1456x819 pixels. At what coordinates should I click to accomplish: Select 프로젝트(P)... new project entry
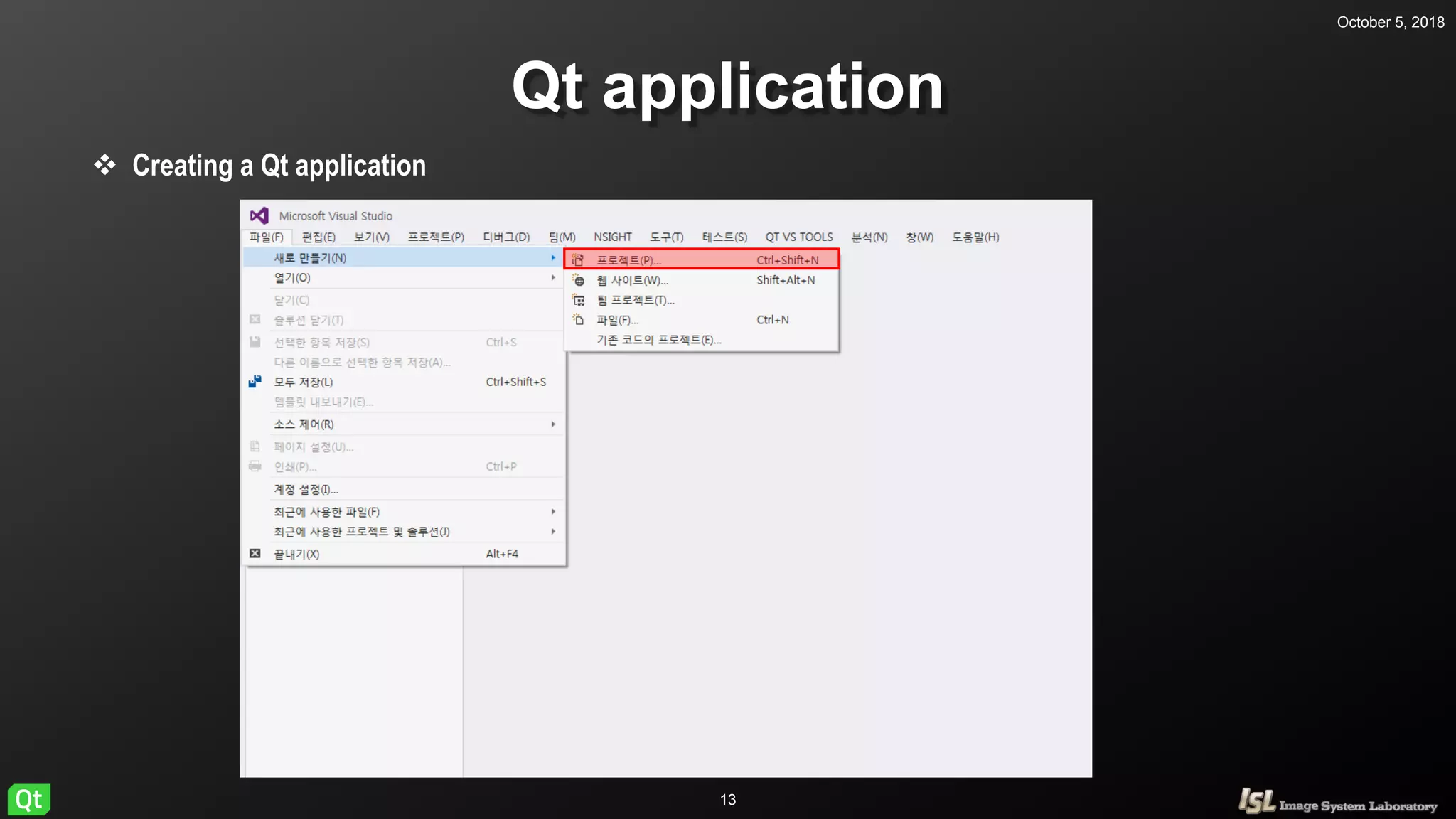click(628, 260)
